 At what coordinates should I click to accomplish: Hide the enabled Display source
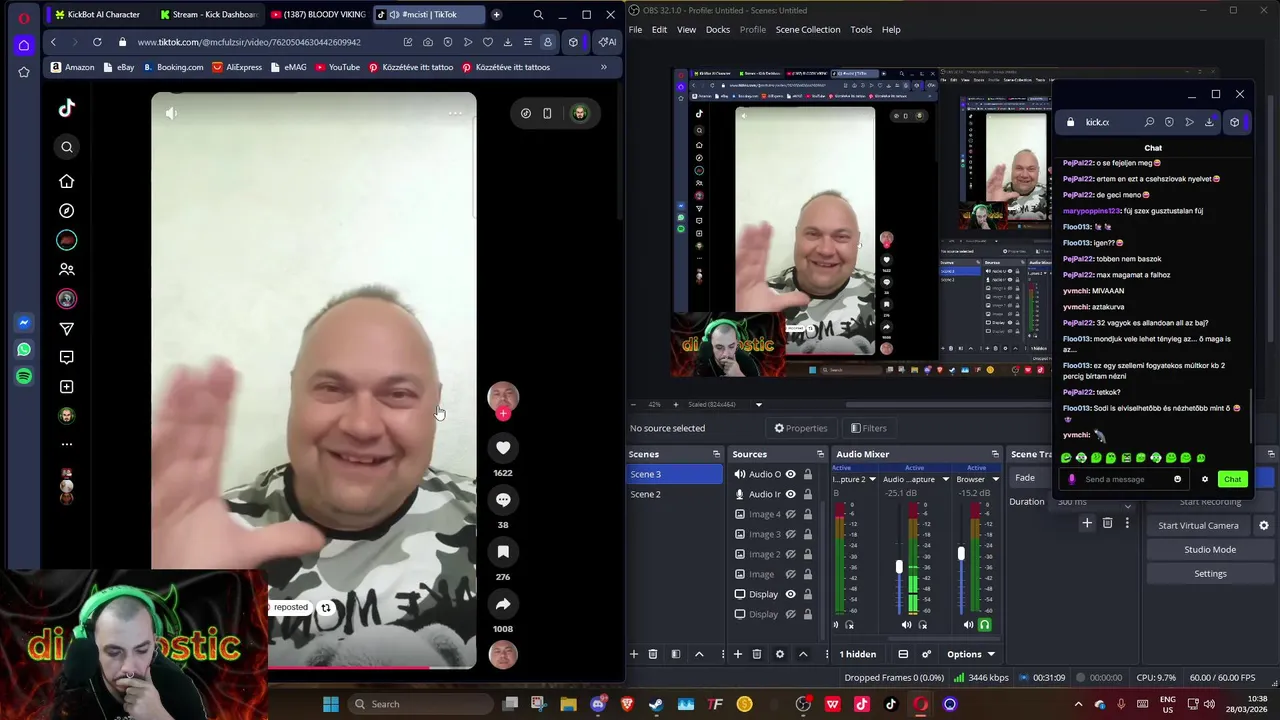tap(790, 594)
